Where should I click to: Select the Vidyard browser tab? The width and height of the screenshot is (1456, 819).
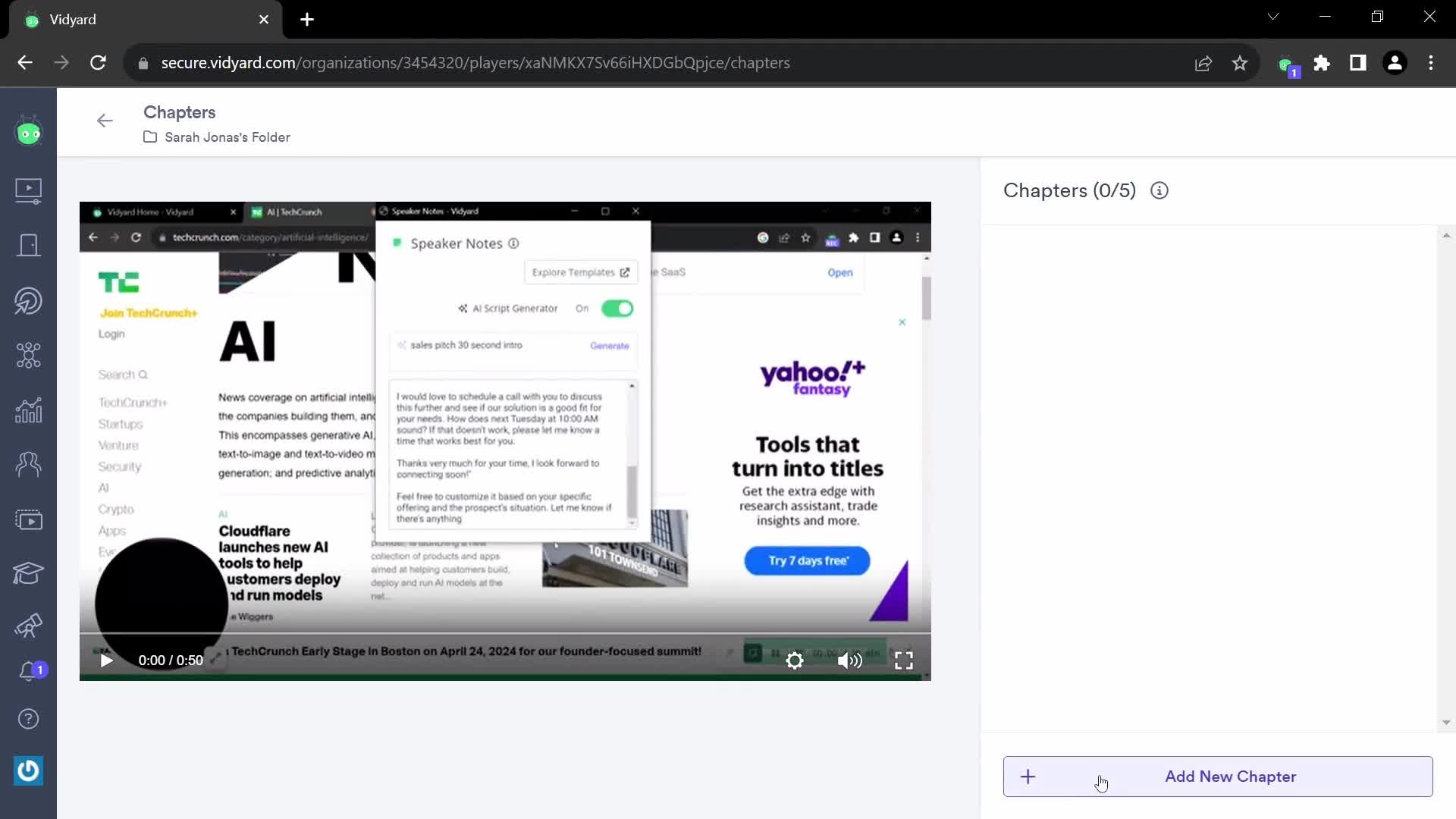(x=145, y=20)
